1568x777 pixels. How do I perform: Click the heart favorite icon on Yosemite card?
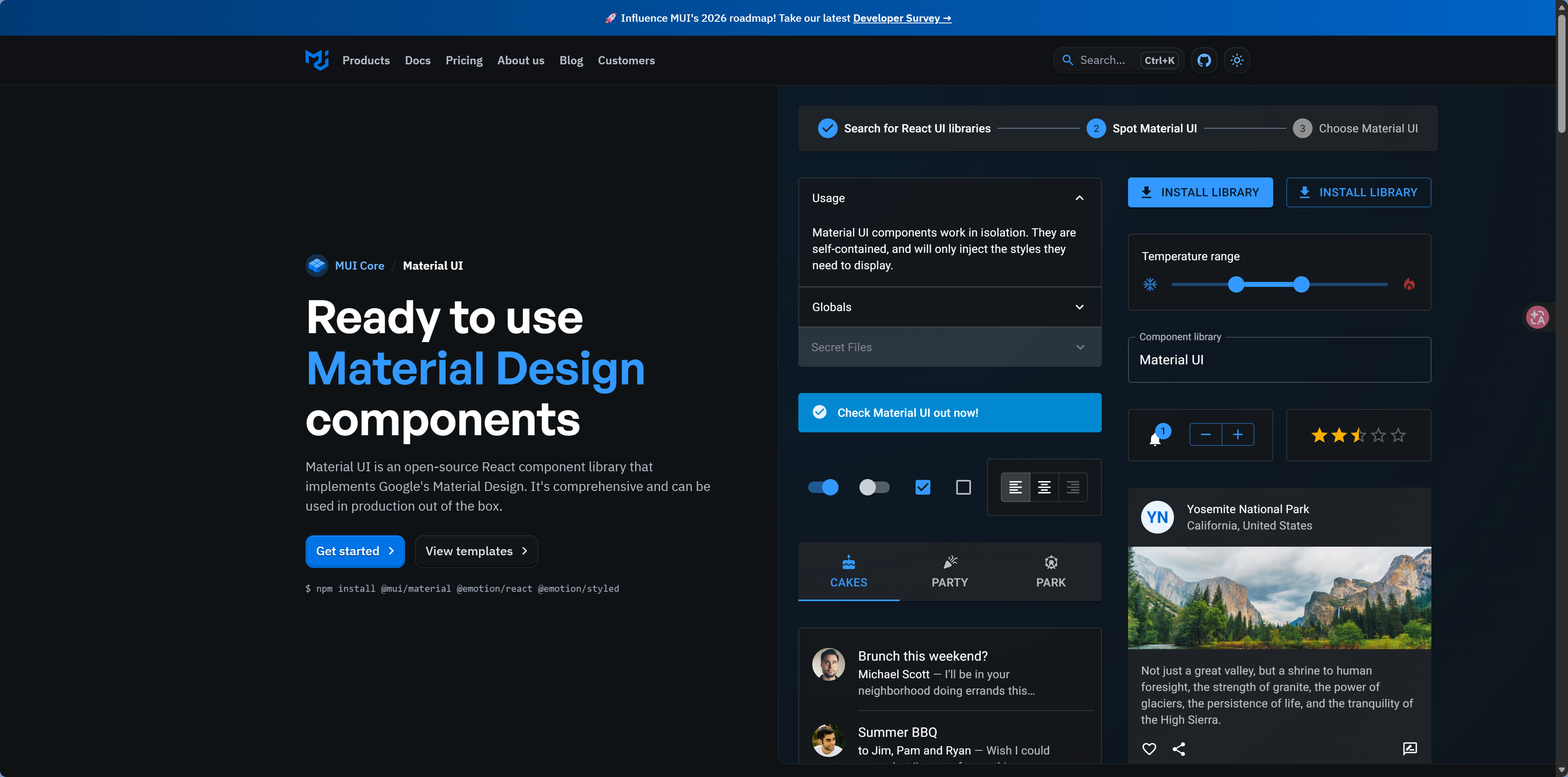(x=1149, y=748)
